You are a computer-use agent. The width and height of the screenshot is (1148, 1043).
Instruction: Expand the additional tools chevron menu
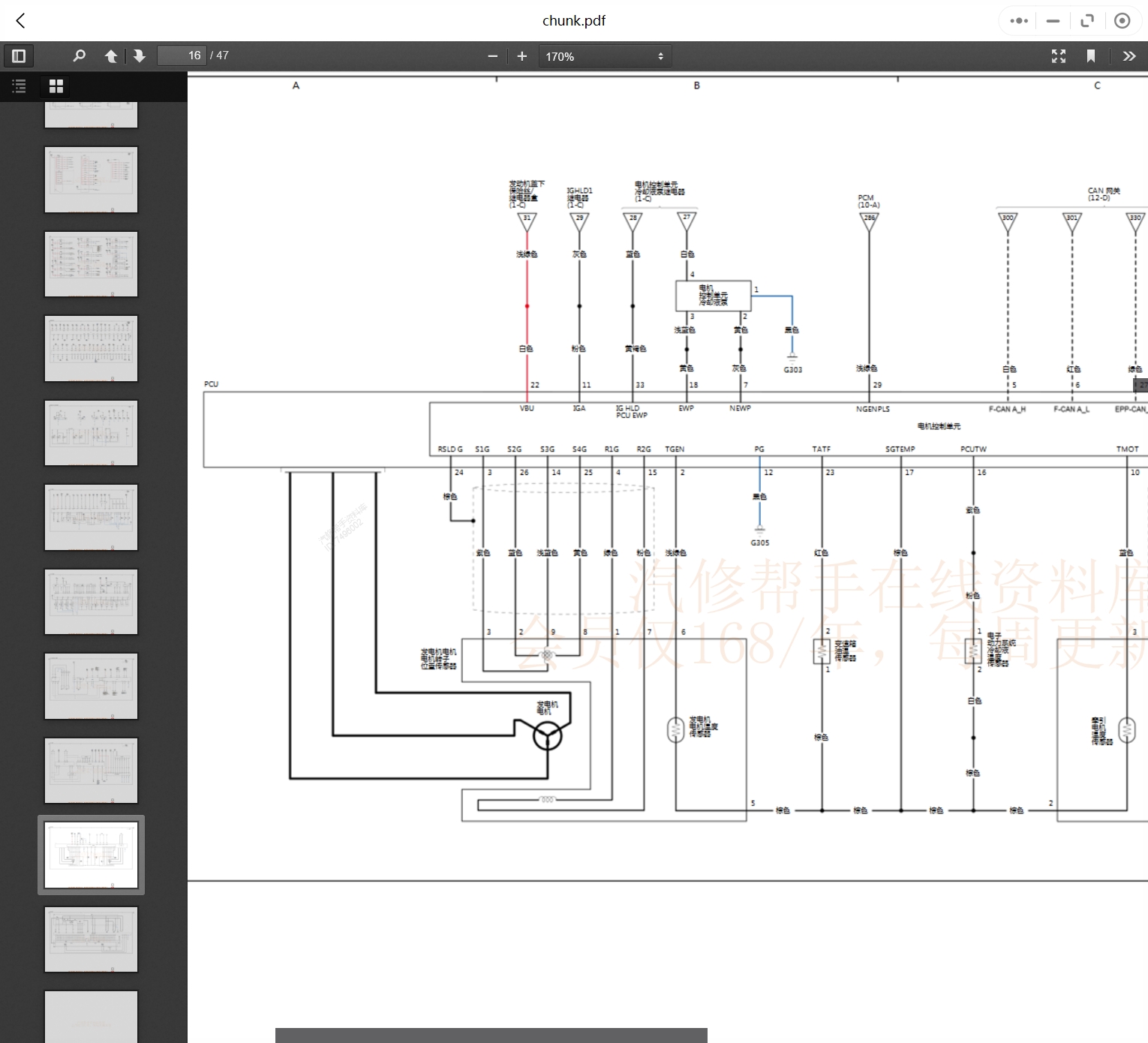pyautogui.click(x=1129, y=56)
